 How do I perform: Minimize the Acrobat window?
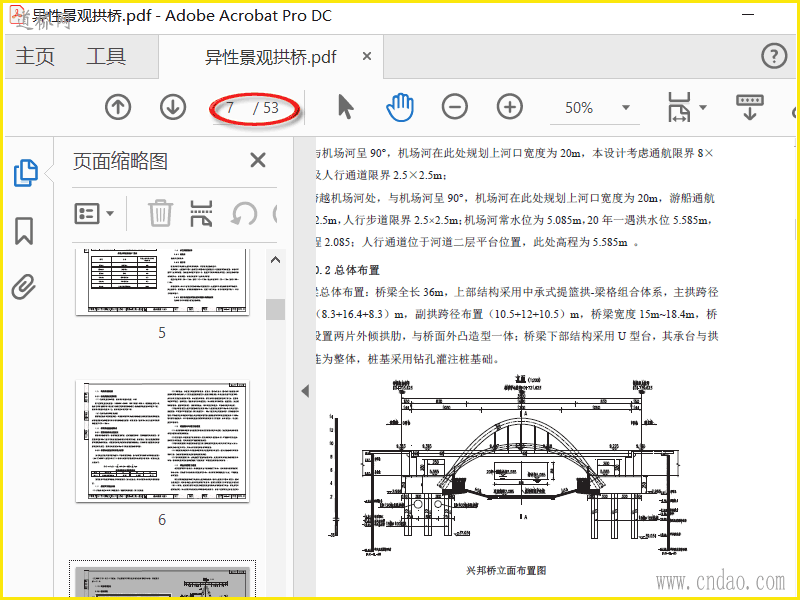[748, 15]
